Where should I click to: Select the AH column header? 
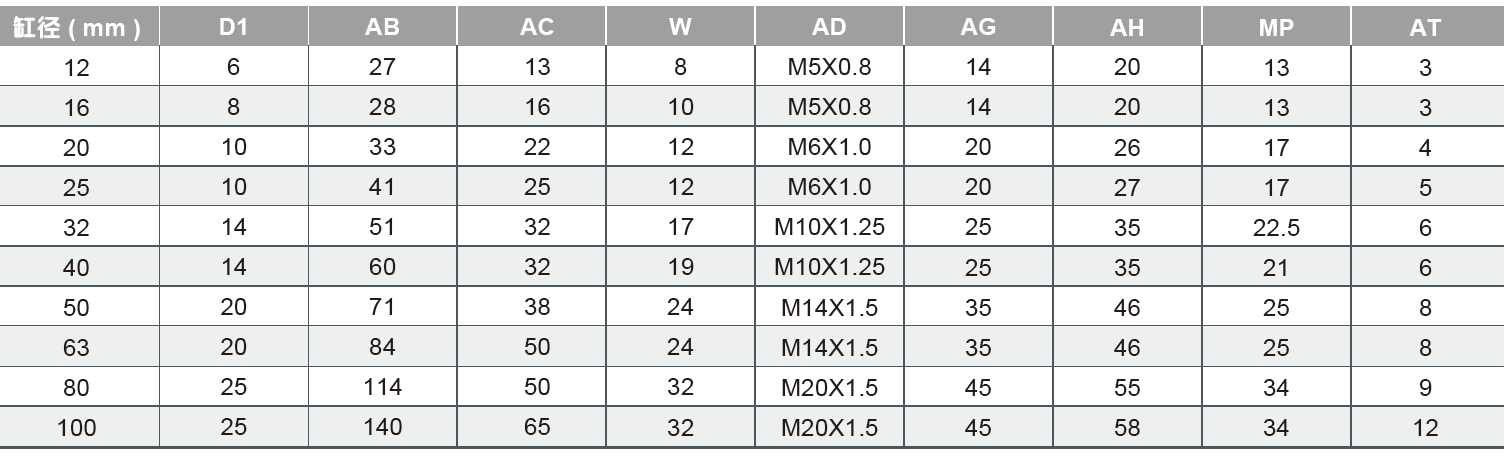1126,28
